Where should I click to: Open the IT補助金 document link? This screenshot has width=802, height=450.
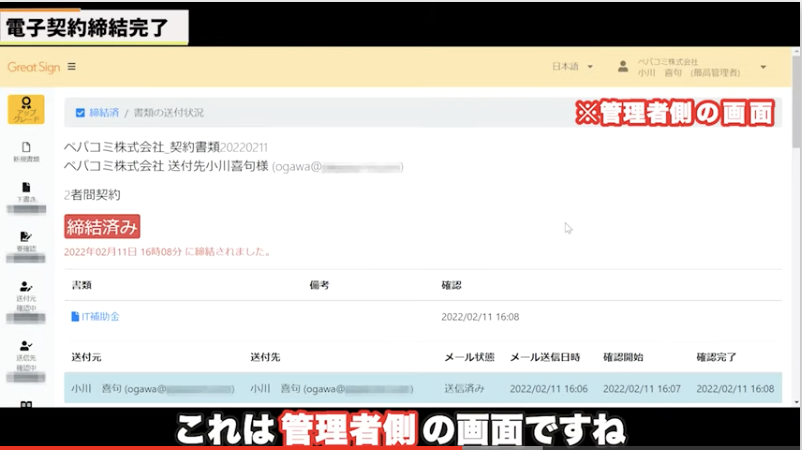point(100,317)
